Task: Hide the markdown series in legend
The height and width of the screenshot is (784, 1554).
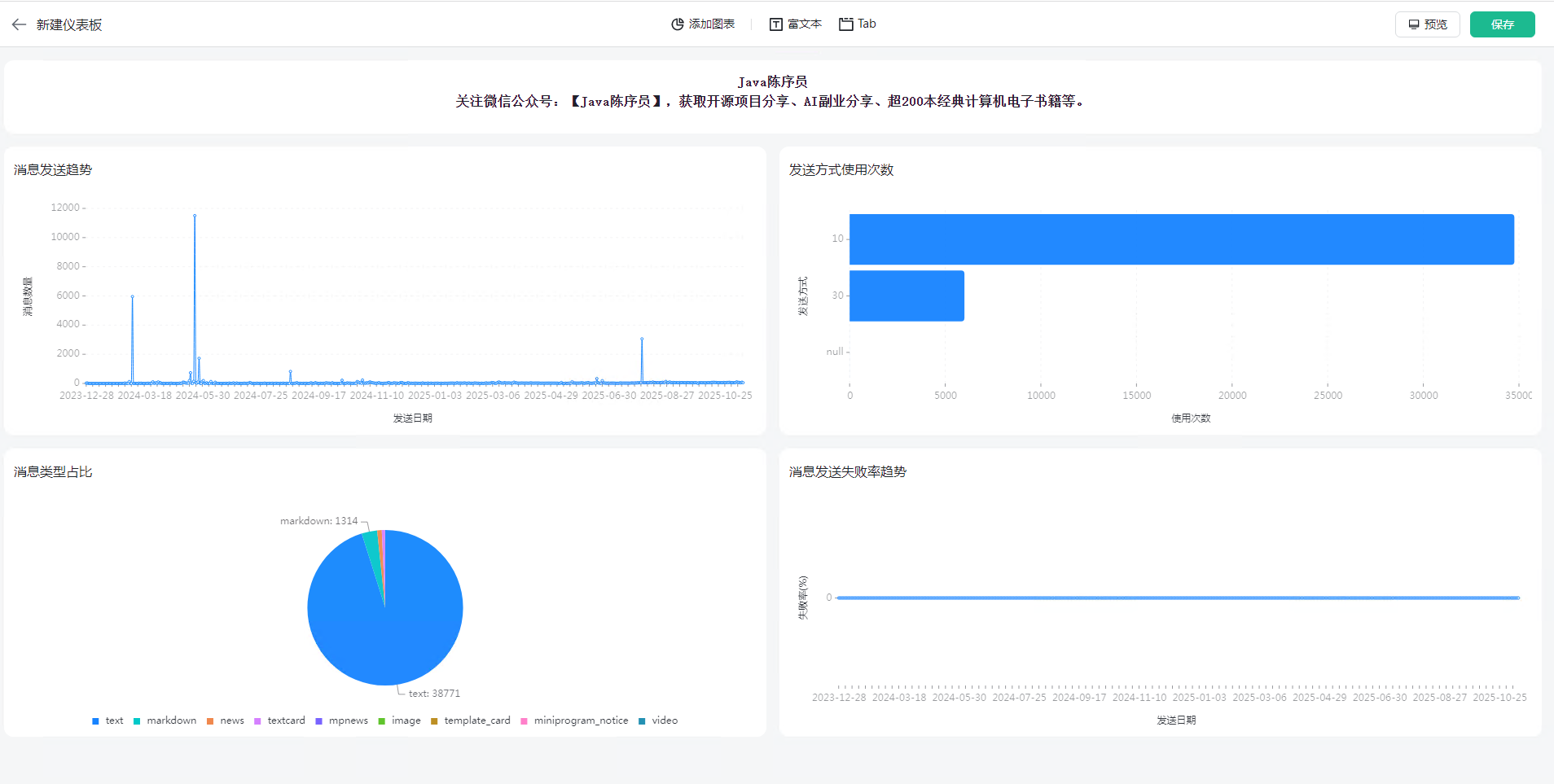Action: (x=165, y=720)
